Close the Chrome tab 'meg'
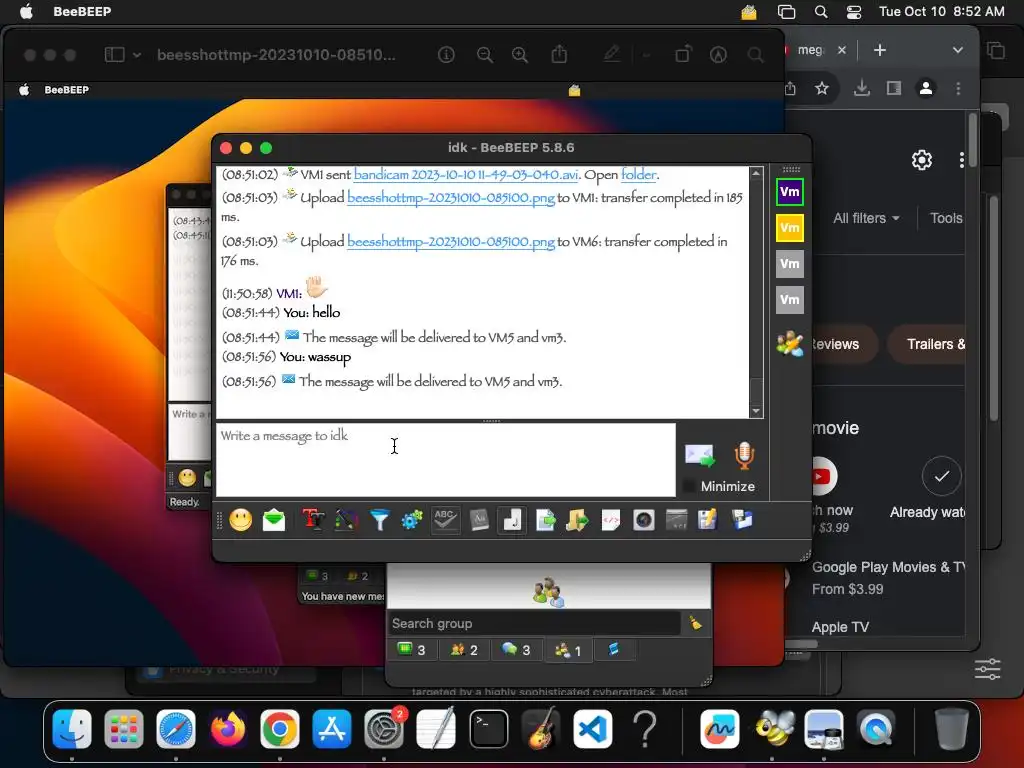Viewport: 1024px width, 768px height. point(842,50)
